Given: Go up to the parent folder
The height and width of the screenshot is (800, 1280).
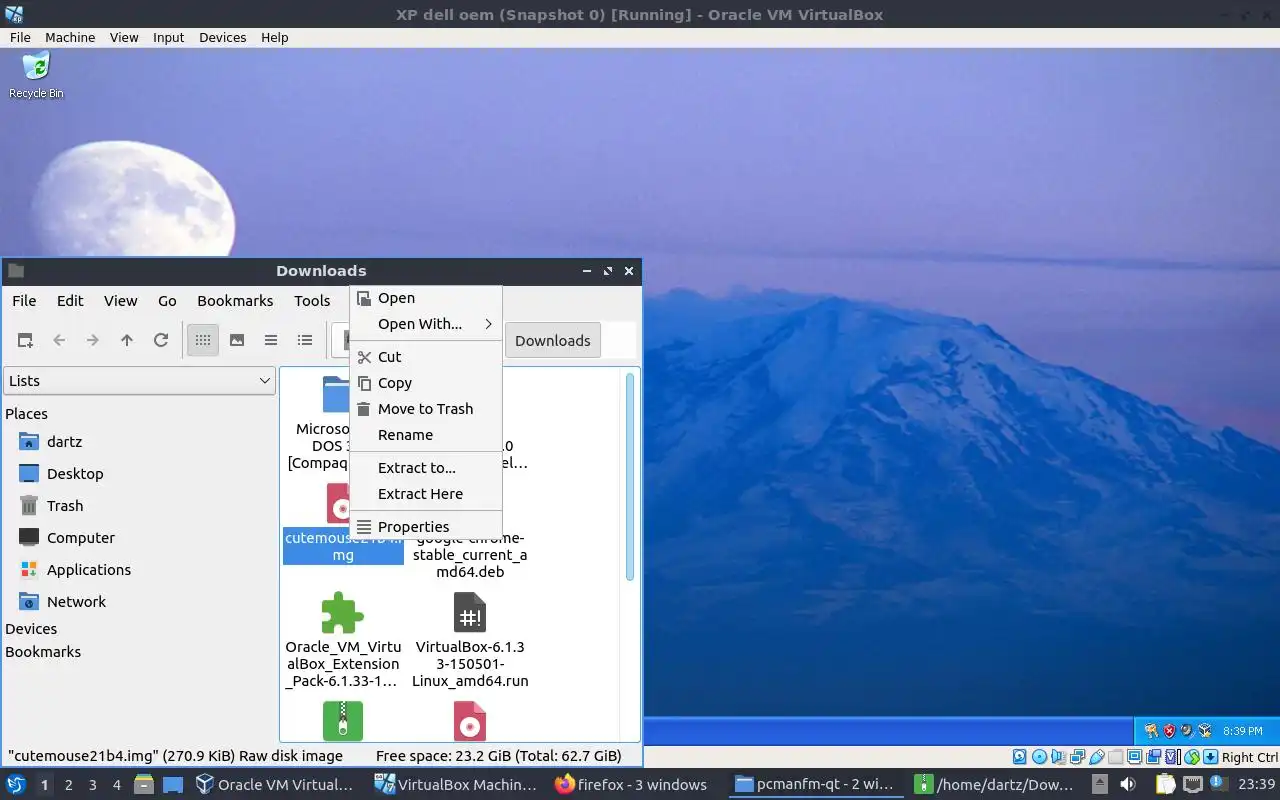Looking at the screenshot, I should pos(127,340).
